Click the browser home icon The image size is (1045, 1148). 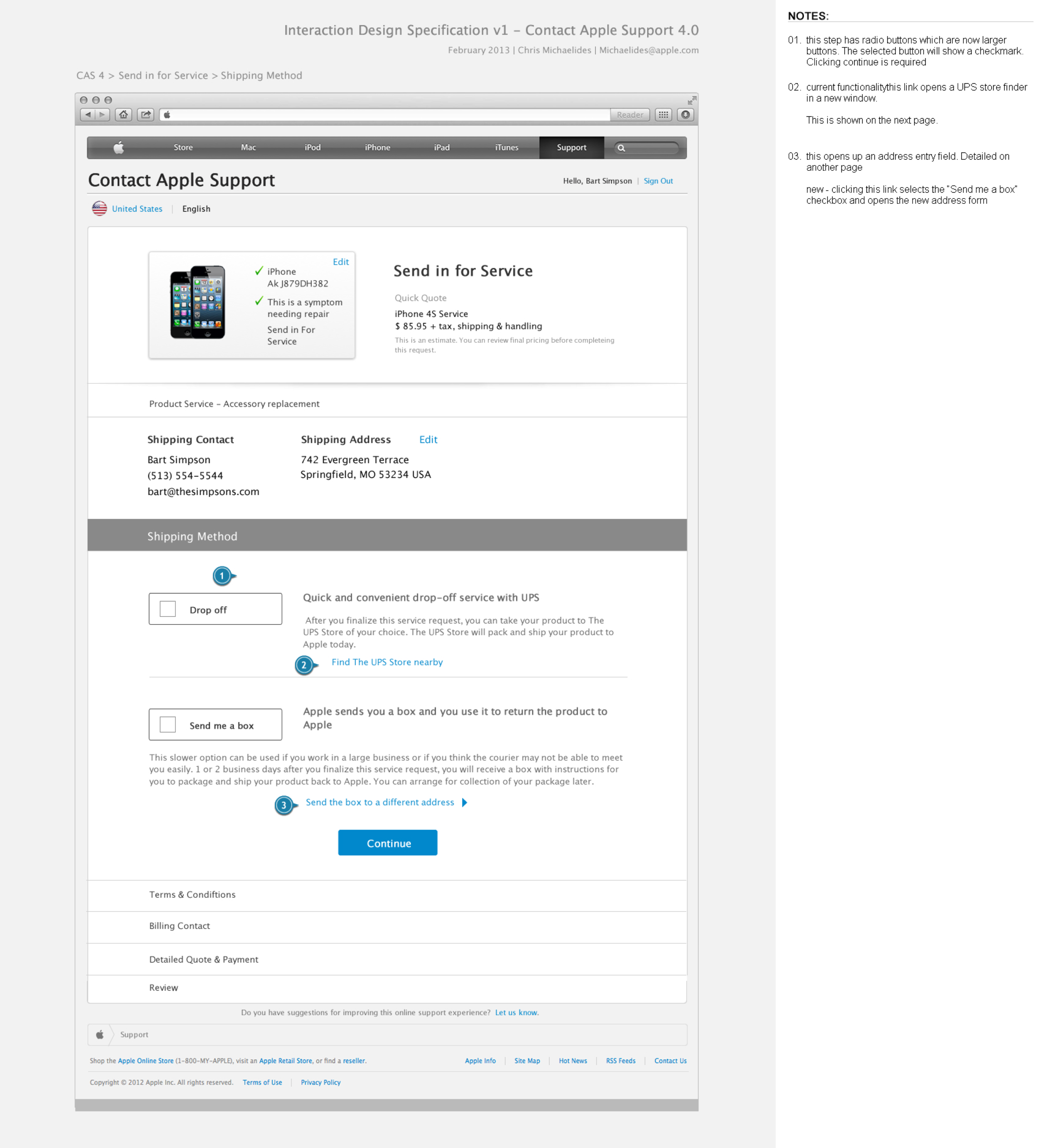[x=124, y=115]
